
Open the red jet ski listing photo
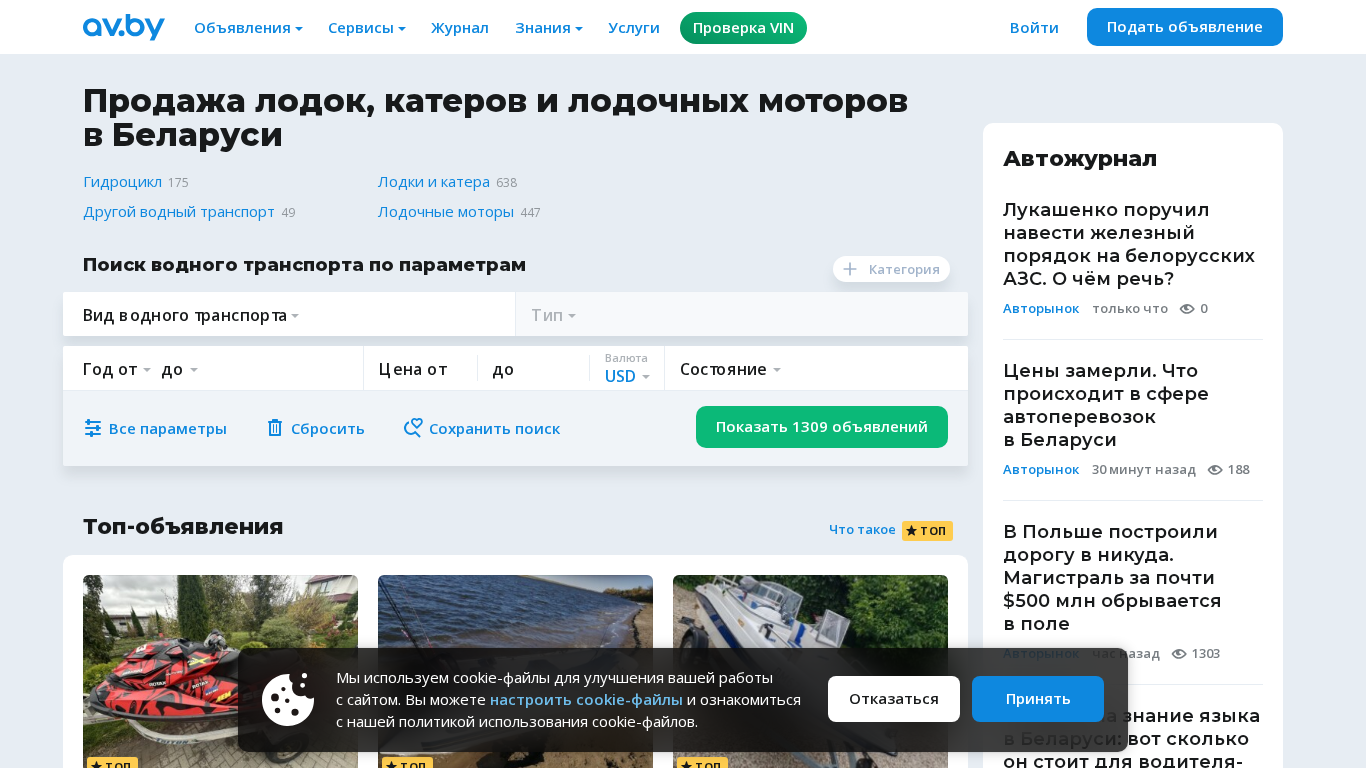(x=220, y=671)
